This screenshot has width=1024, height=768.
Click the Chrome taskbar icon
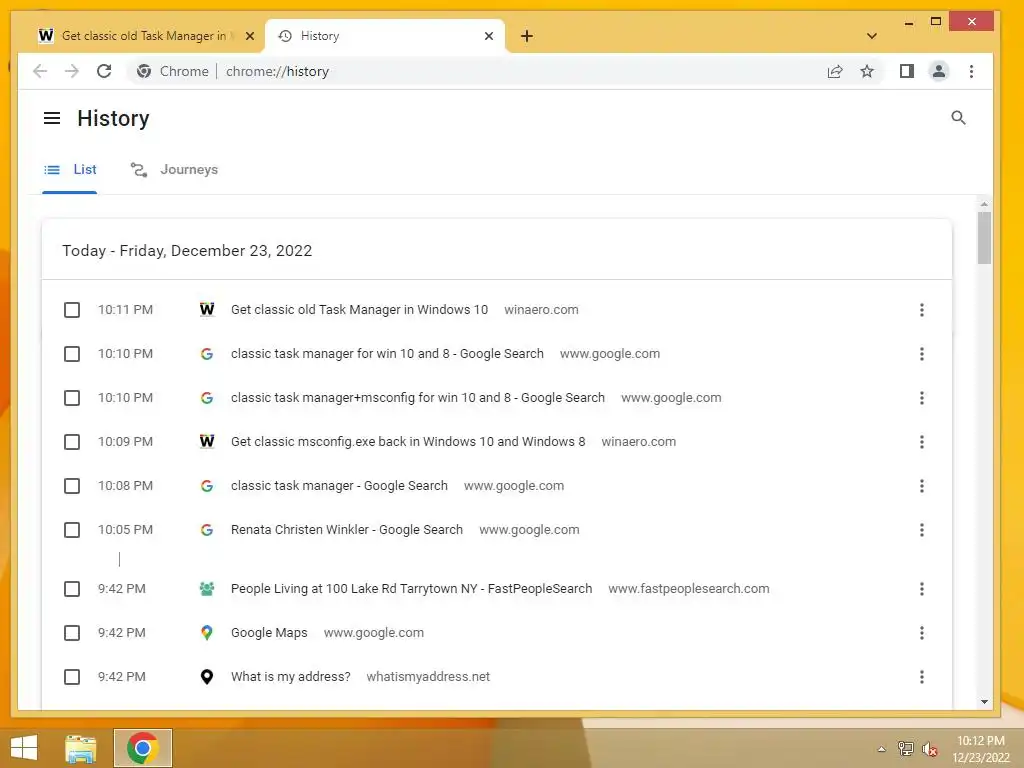pyautogui.click(x=142, y=748)
